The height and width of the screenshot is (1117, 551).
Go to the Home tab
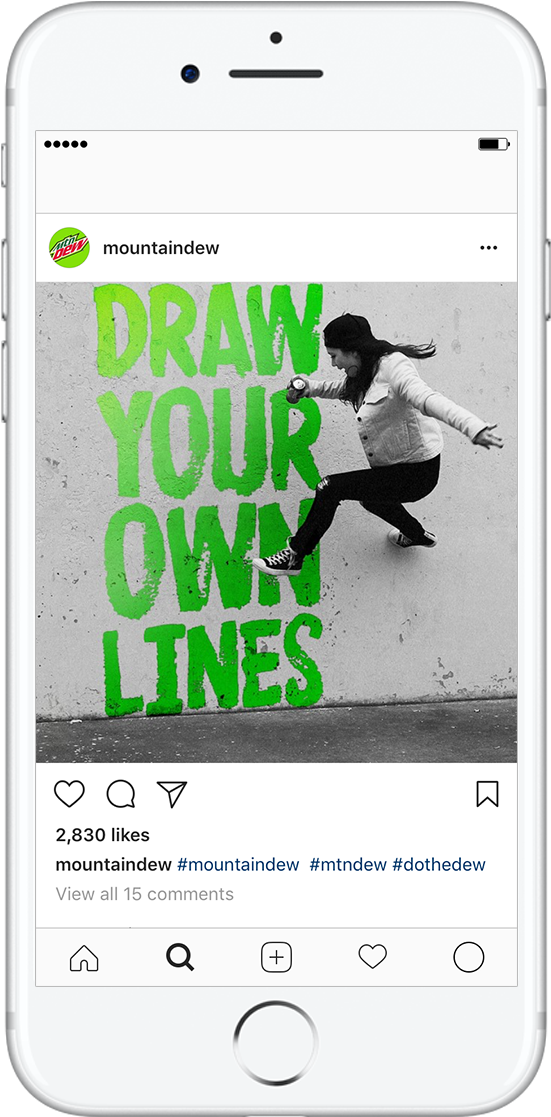click(x=84, y=957)
